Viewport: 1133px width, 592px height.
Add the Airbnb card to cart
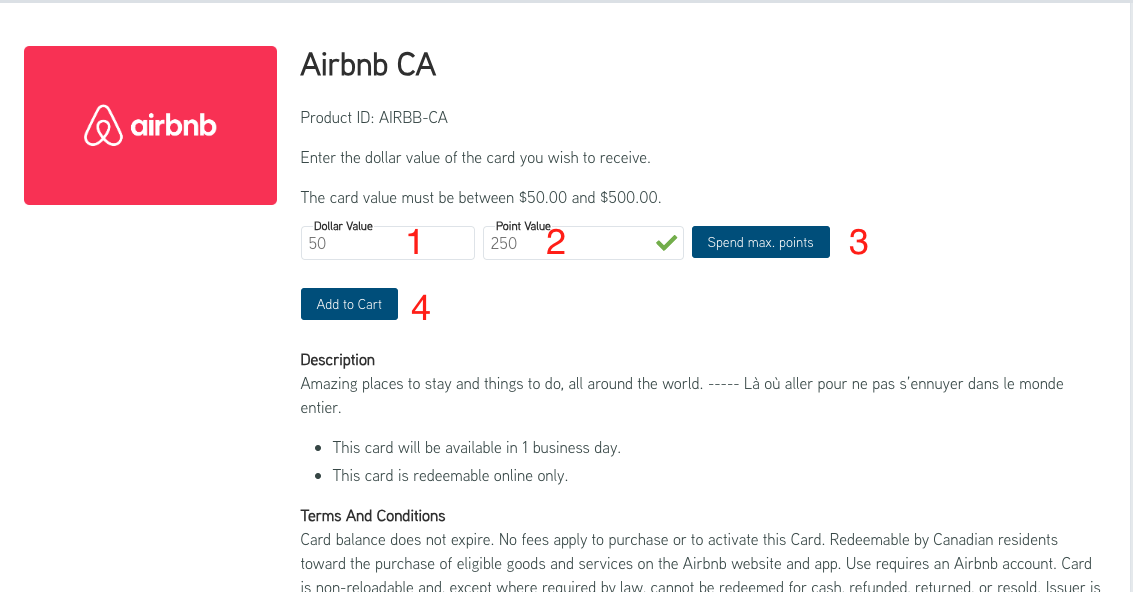click(x=349, y=304)
